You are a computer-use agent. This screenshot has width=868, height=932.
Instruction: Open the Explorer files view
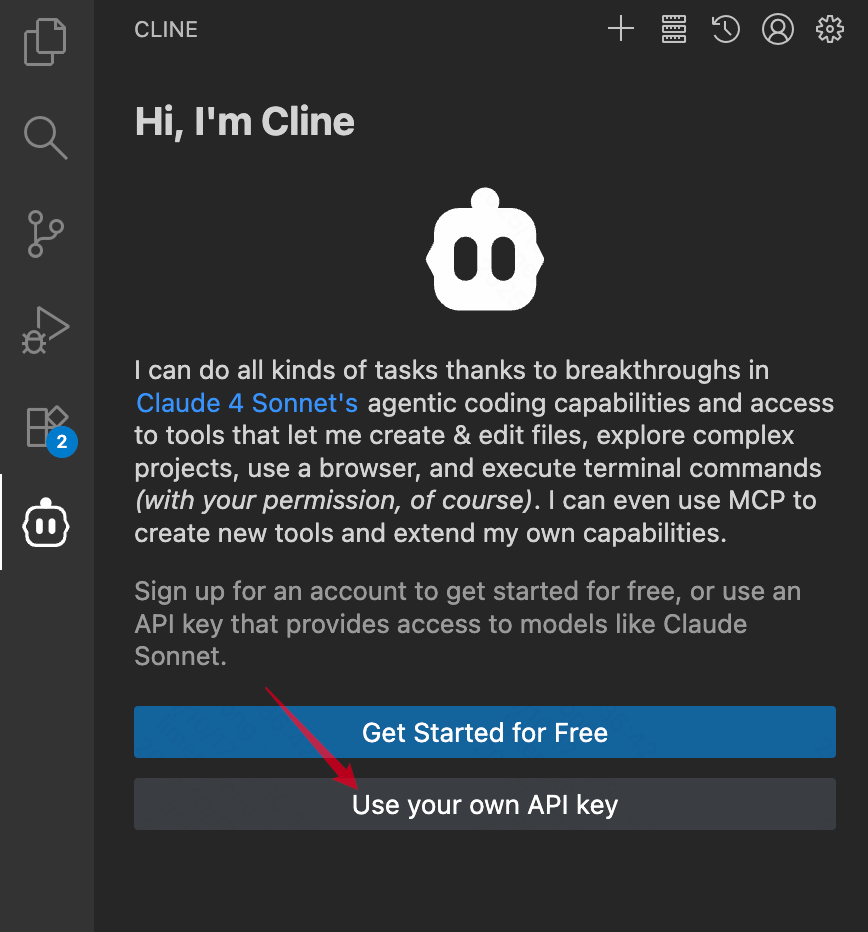point(45,42)
